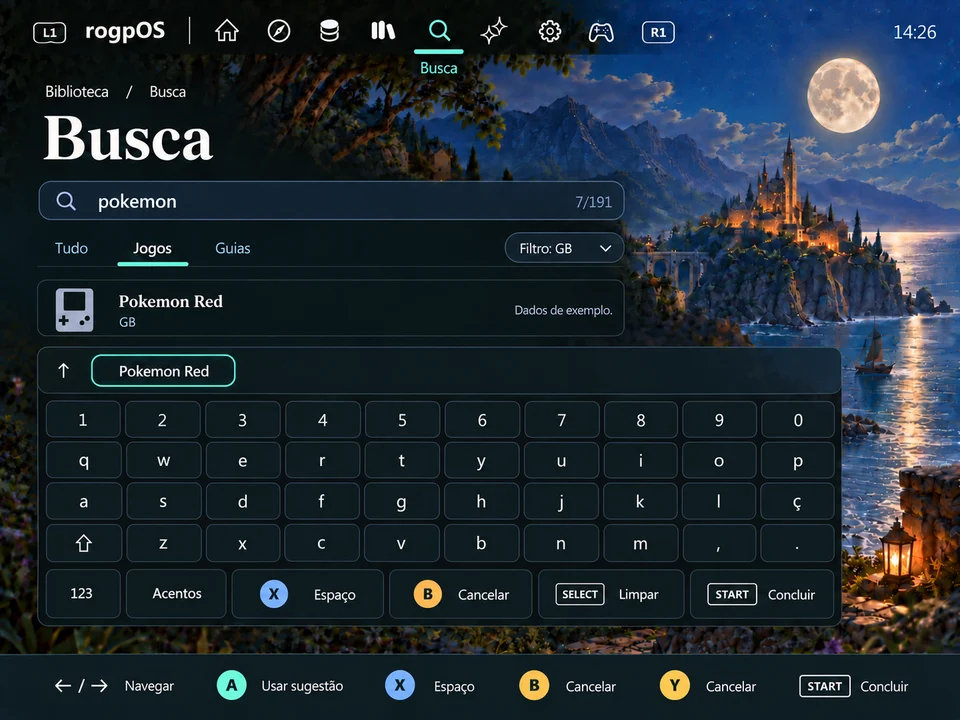Open the Home icon in top bar
The width and height of the screenshot is (960, 720).
[227, 31]
